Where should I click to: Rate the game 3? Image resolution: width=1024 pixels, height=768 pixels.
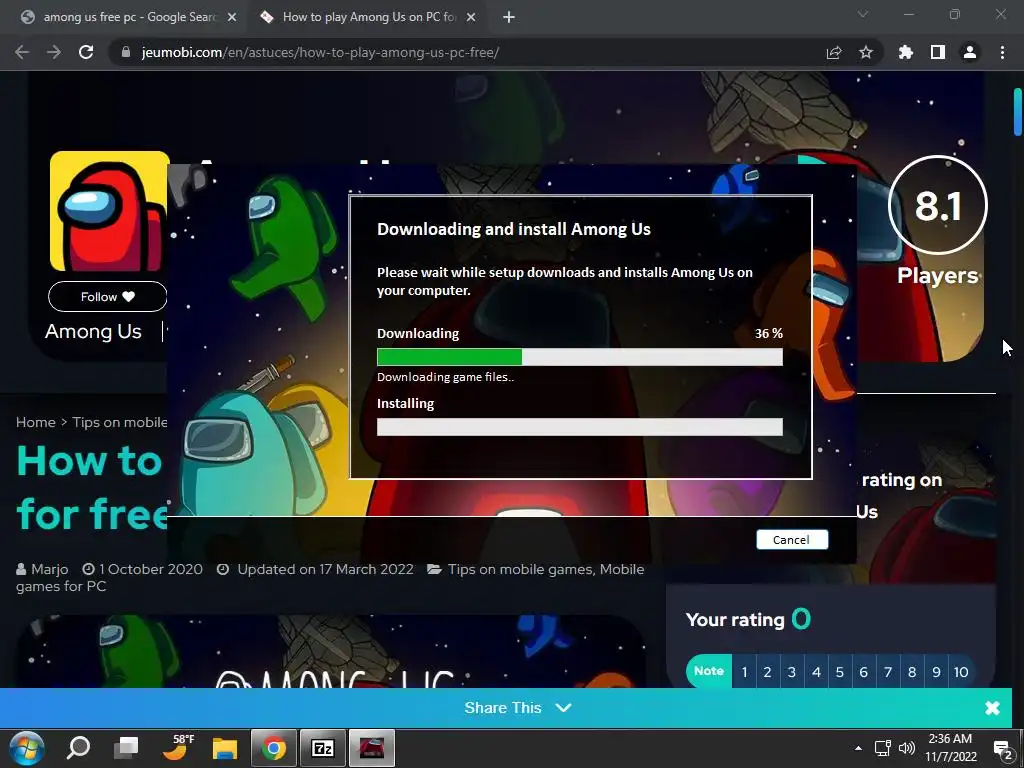point(792,671)
